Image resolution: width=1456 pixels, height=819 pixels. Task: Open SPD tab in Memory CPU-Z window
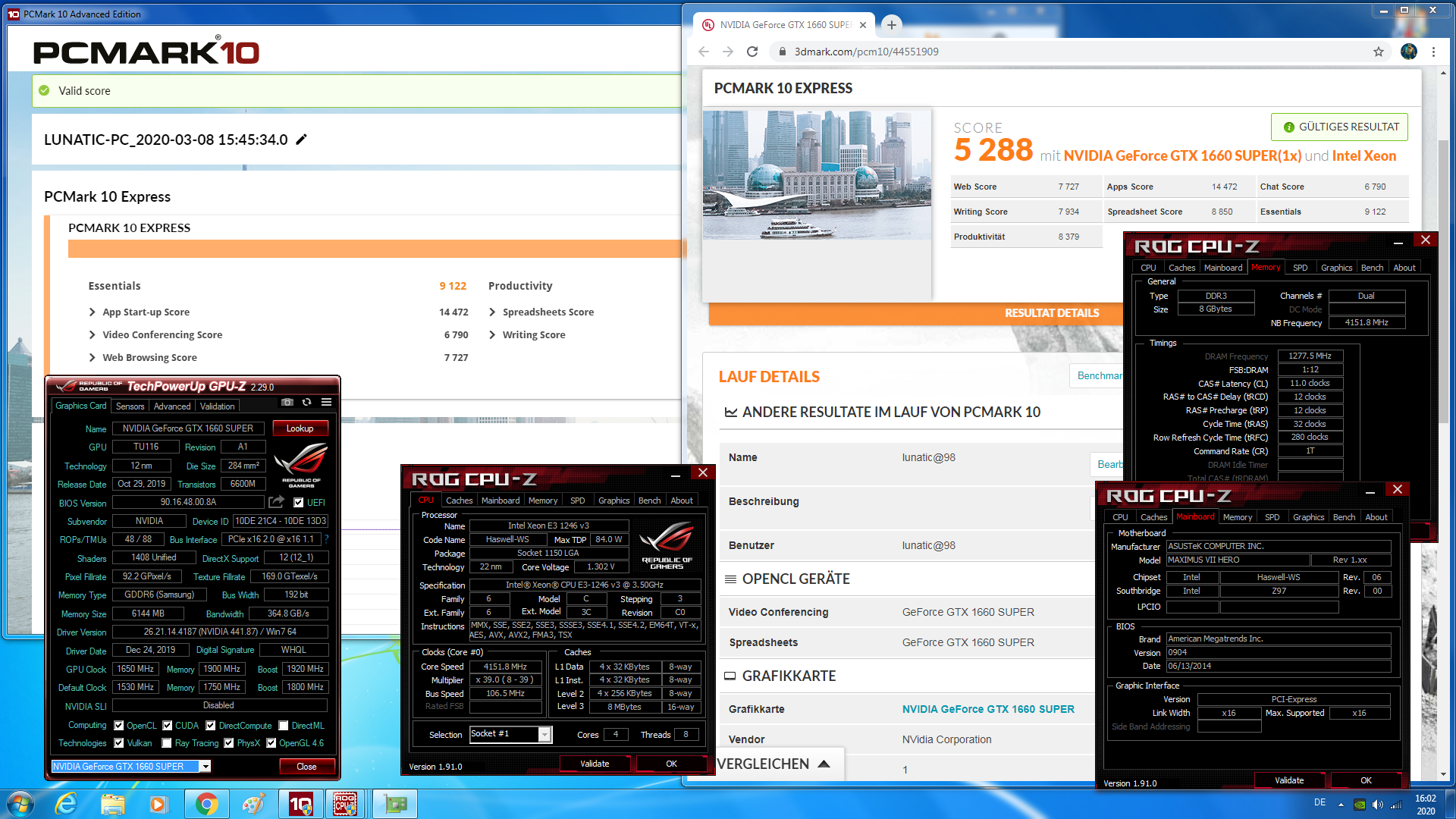[1301, 268]
